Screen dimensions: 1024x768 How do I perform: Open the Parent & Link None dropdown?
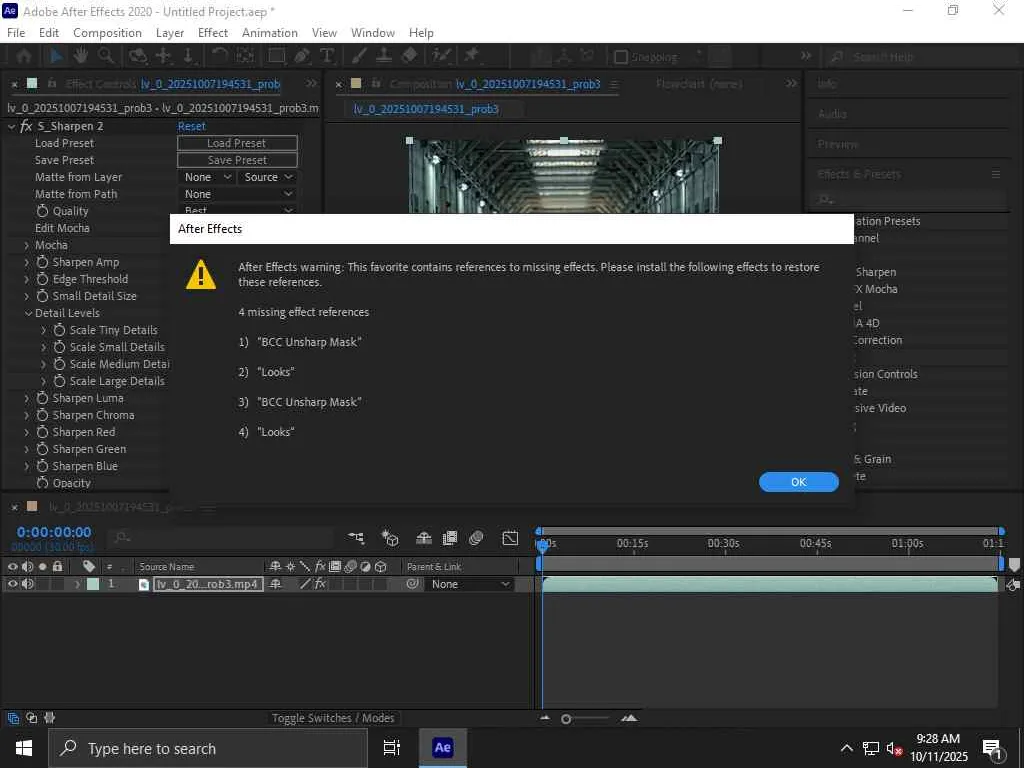470,584
